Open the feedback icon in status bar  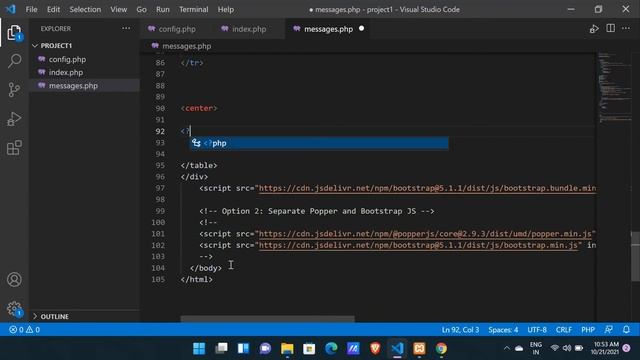[x=609, y=329]
